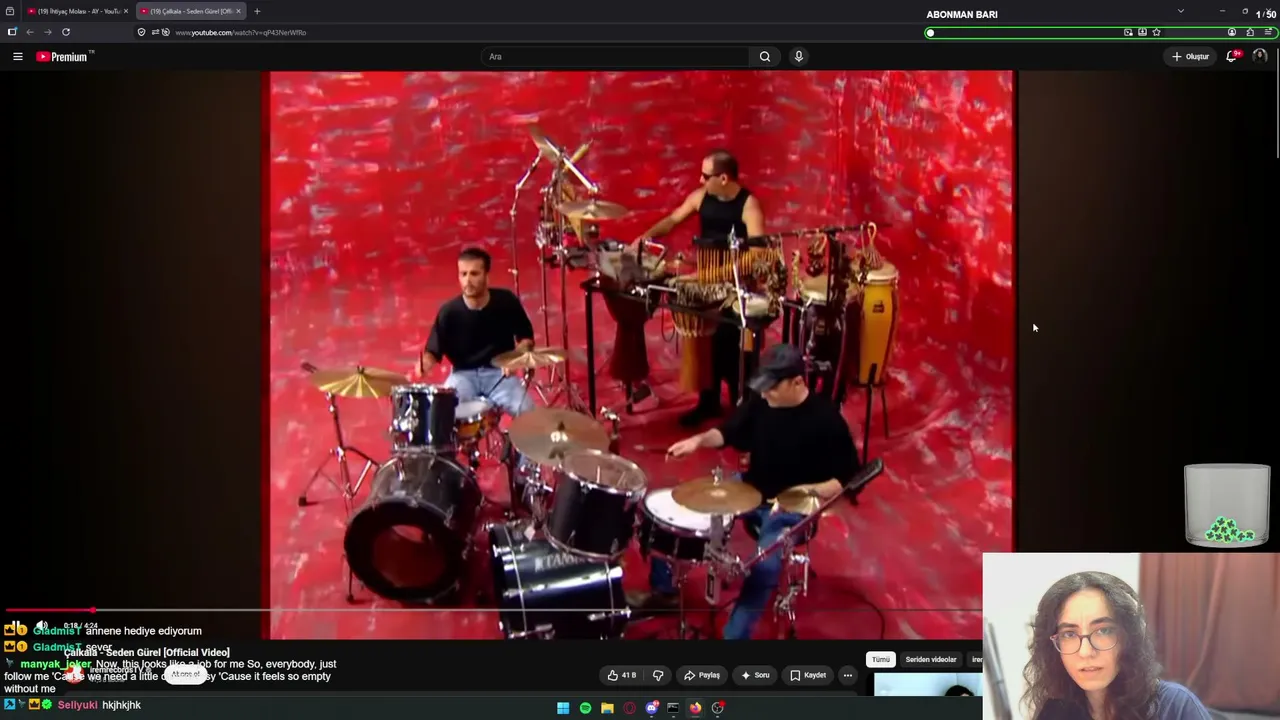Click the Sellyuki chat username
Image resolution: width=1280 pixels, height=720 pixels.
click(78, 705)
